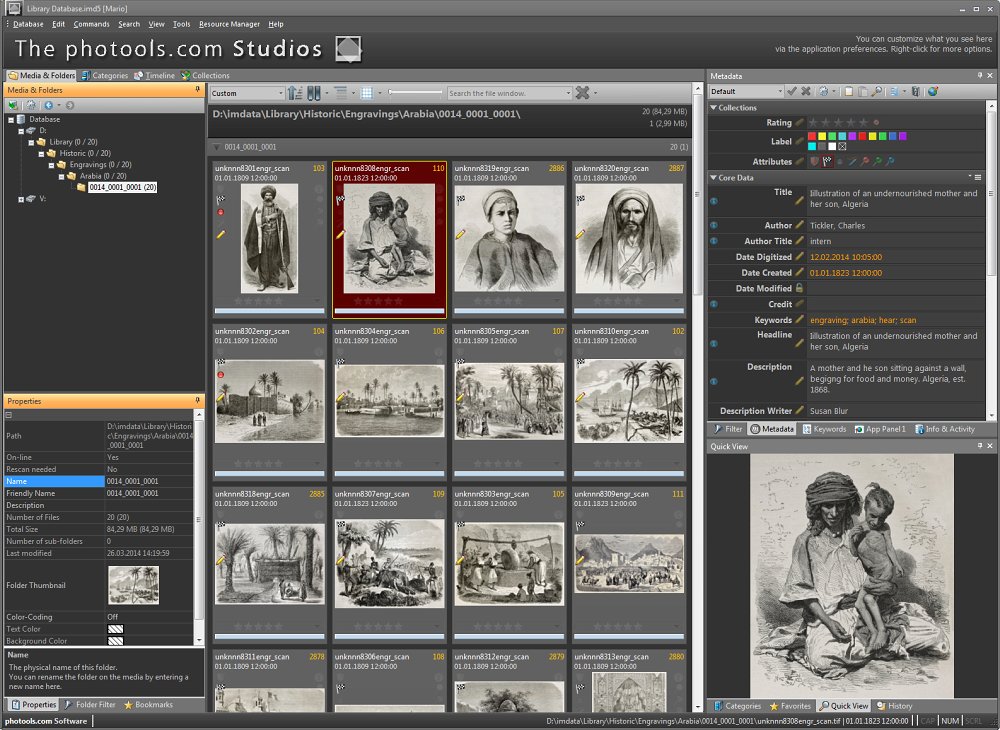Select the yellow label color swatch

pos(822,136)
